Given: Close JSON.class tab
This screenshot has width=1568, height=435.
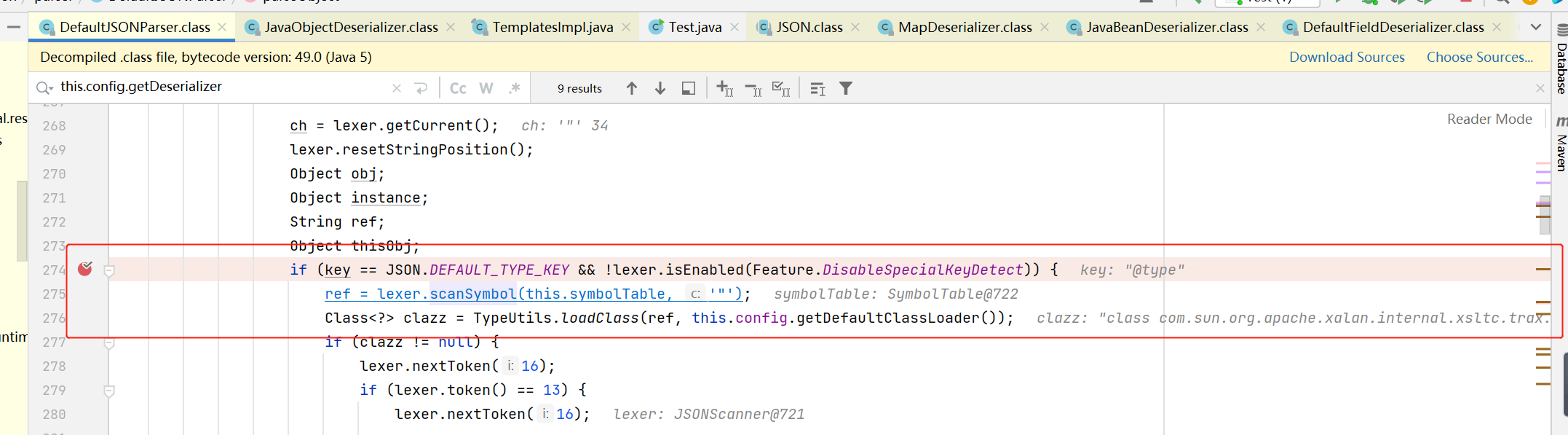Looking at the screenshot, I should [x=855, y=27].
